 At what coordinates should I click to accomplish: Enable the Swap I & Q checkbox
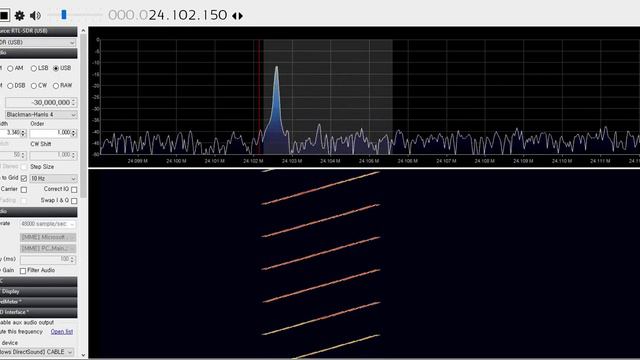74,201
